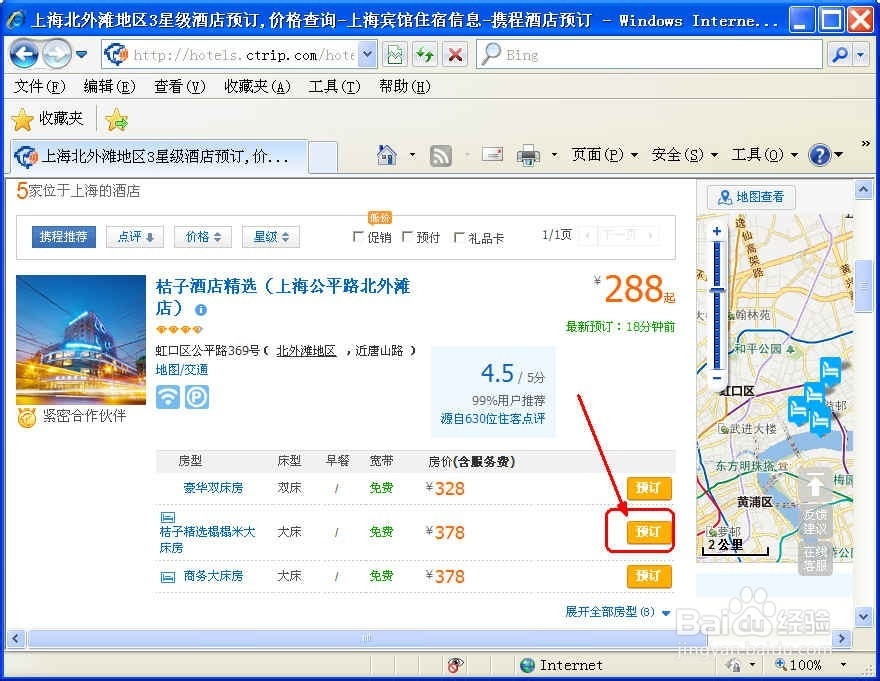Expand the address bar history dropdown

pos(367,55)
